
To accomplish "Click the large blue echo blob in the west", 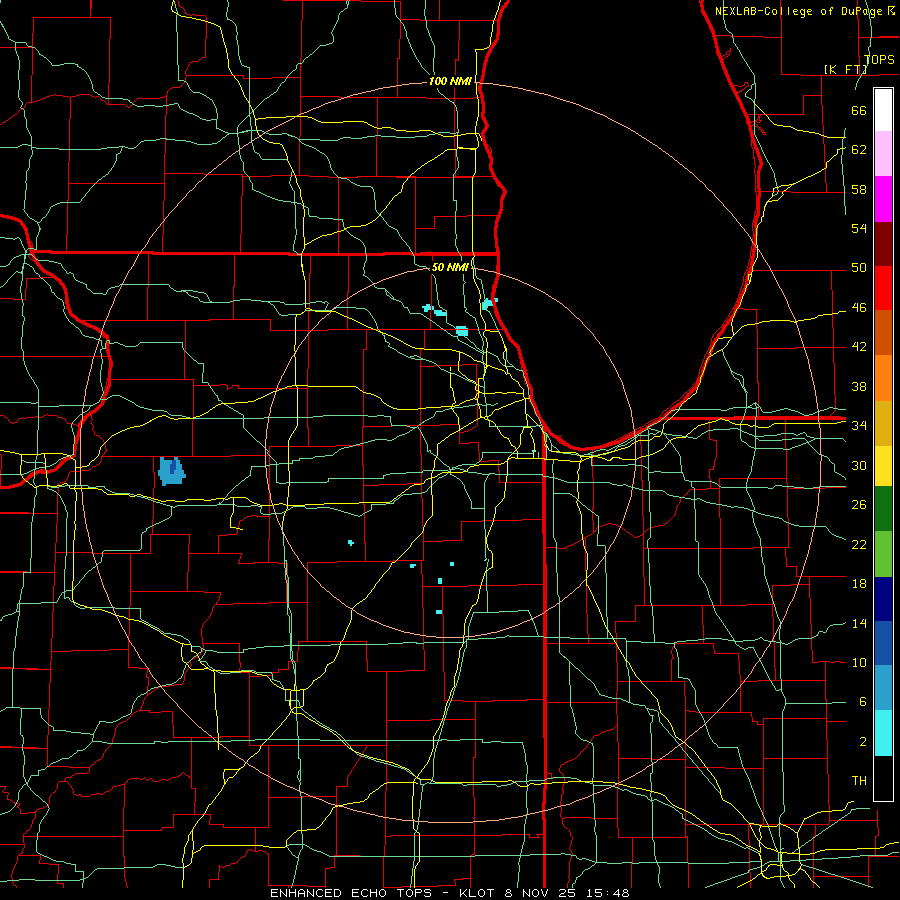I will [172, 471].
